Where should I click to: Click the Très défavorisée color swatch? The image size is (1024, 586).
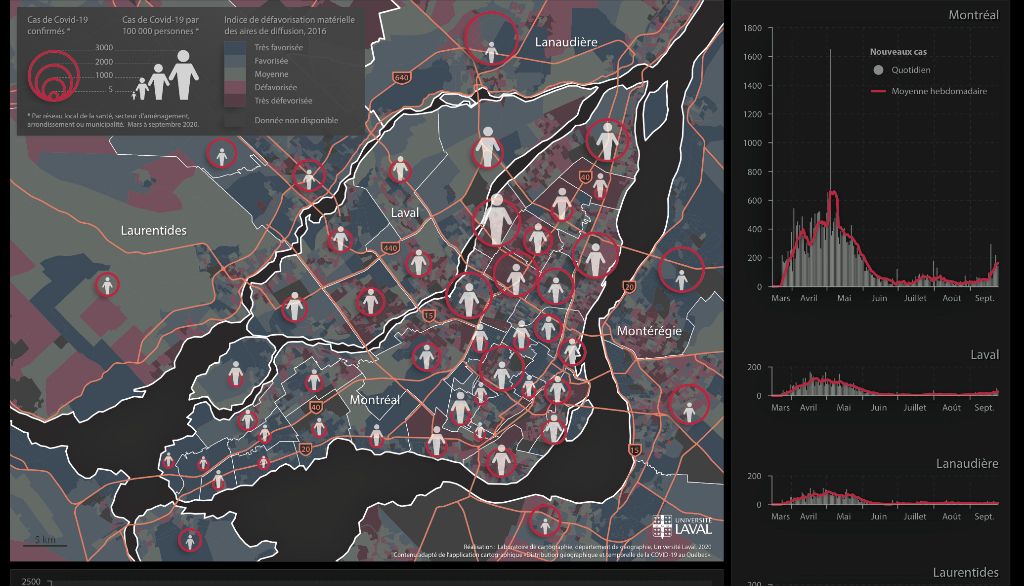point(235,100)
